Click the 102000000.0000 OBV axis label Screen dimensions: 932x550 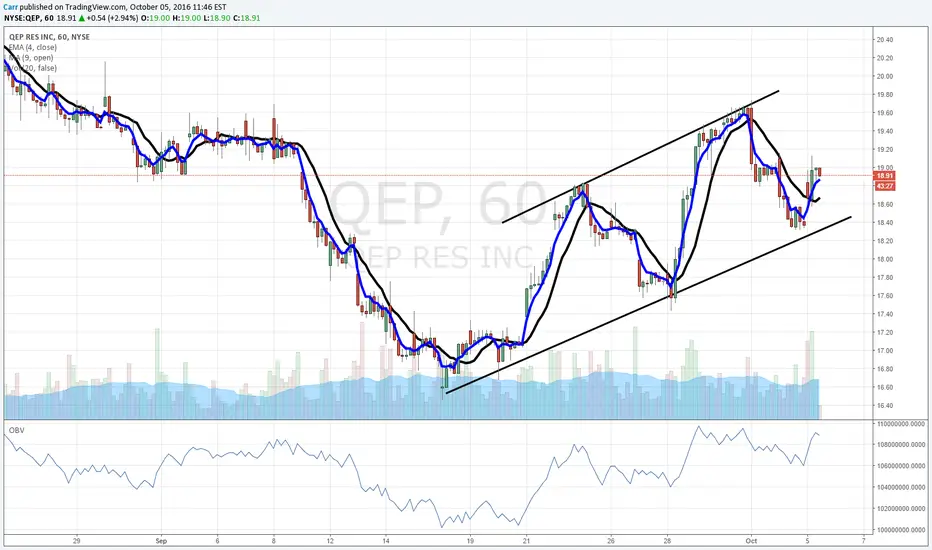(x=900, y=509)
